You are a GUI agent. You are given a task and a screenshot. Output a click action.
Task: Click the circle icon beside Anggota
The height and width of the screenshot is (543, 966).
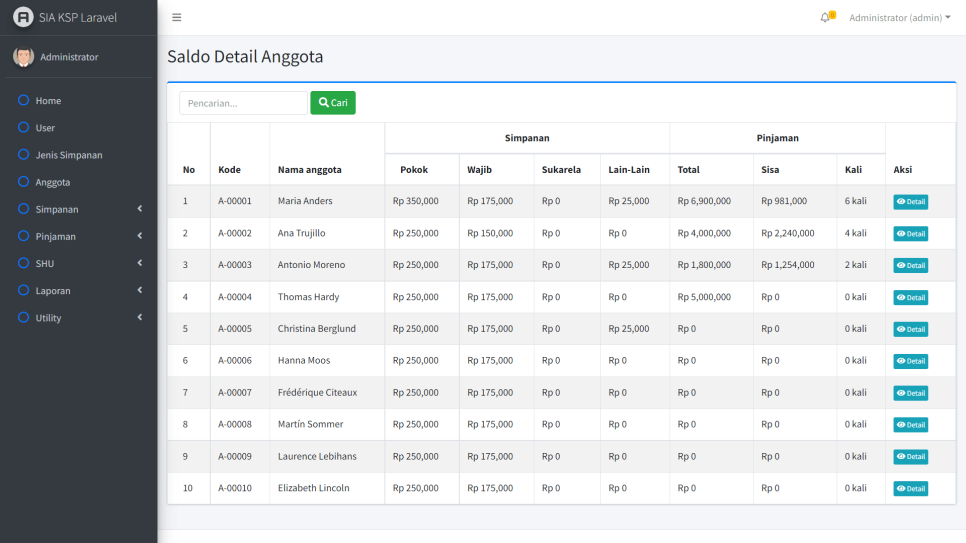pos(23,181)
